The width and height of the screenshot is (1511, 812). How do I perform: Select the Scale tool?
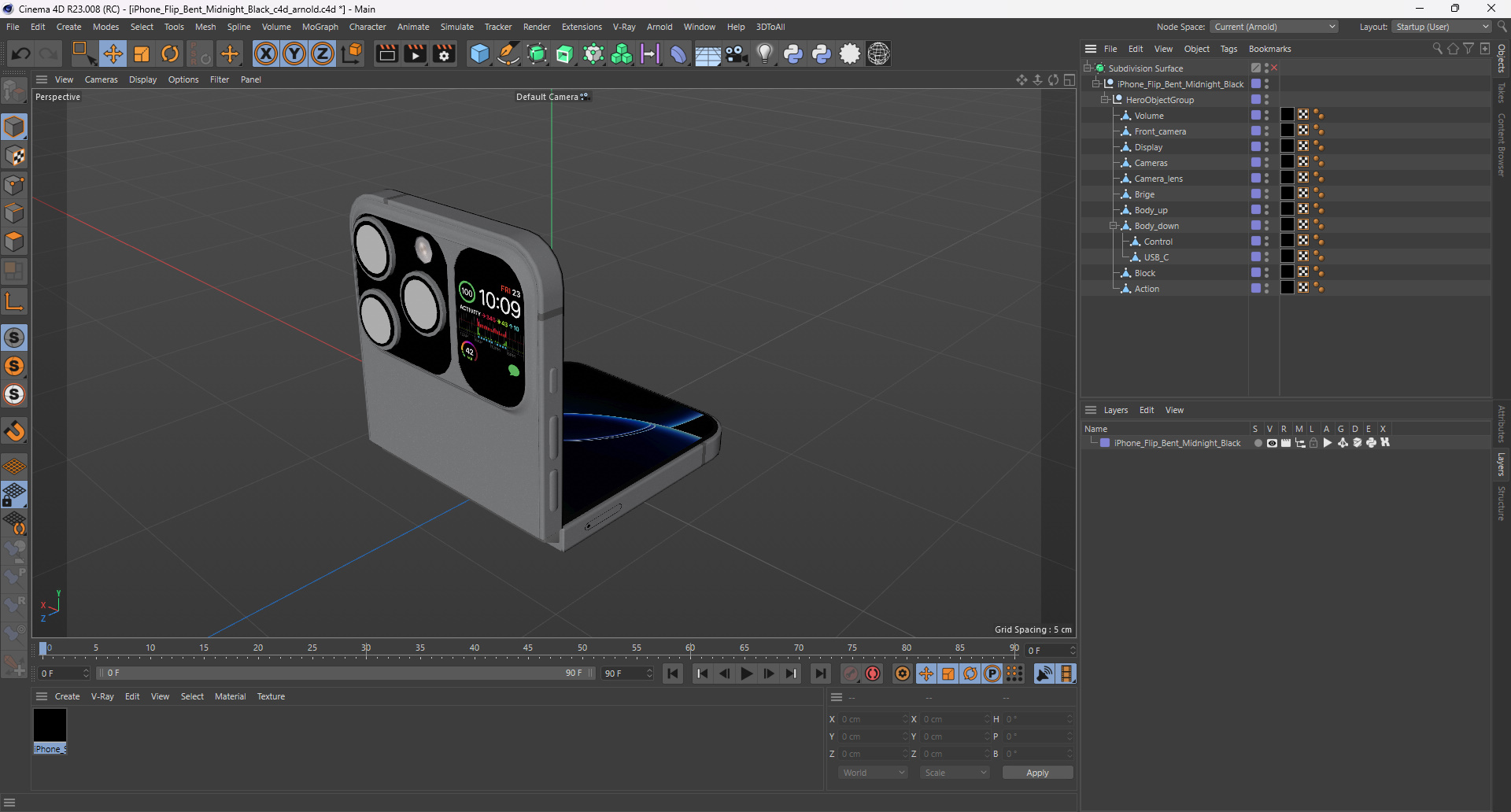tap(142, 54)
